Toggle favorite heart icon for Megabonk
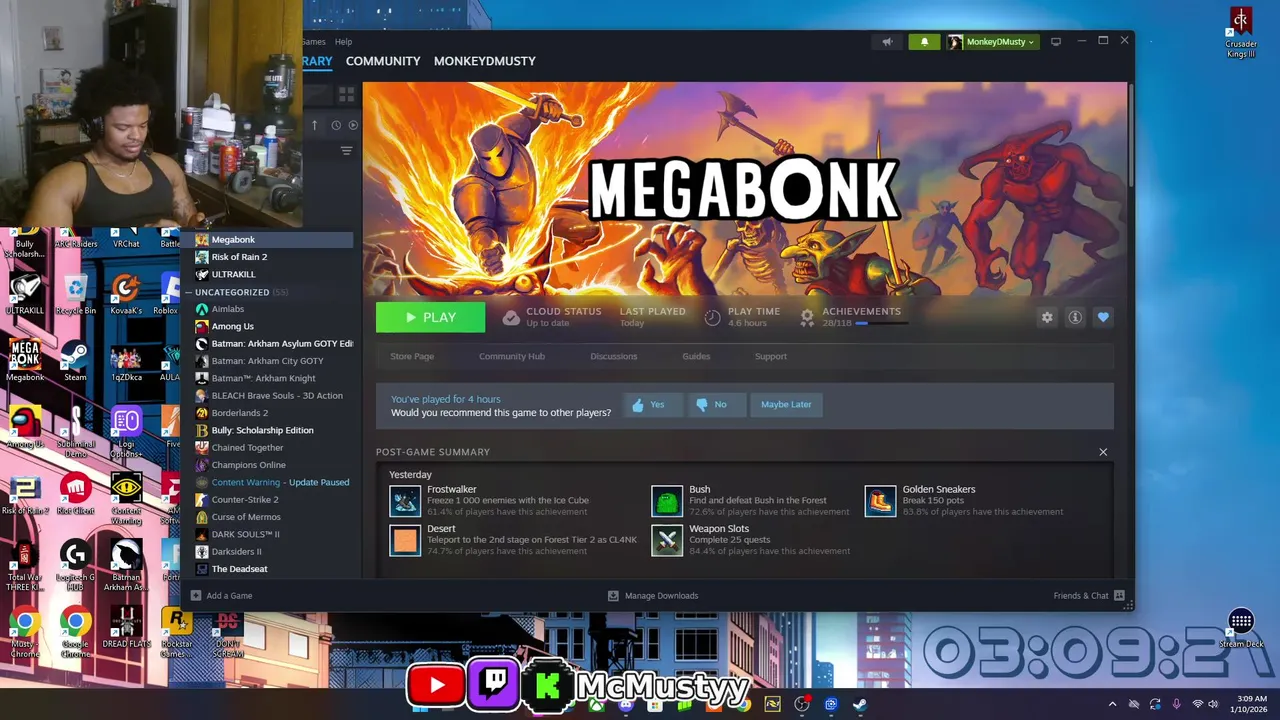This screenshot has height=720, width=1280. [x=1103, y=317]
